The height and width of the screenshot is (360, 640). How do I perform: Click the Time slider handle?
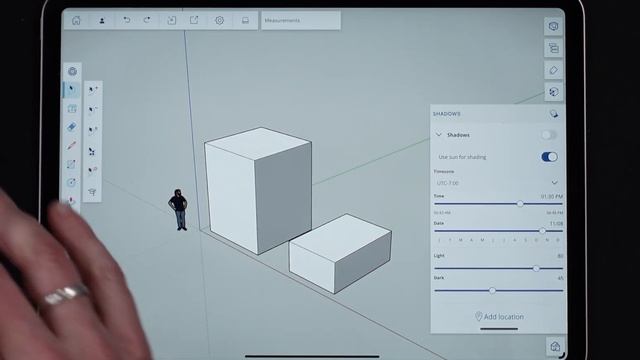(x=520, y=203)
